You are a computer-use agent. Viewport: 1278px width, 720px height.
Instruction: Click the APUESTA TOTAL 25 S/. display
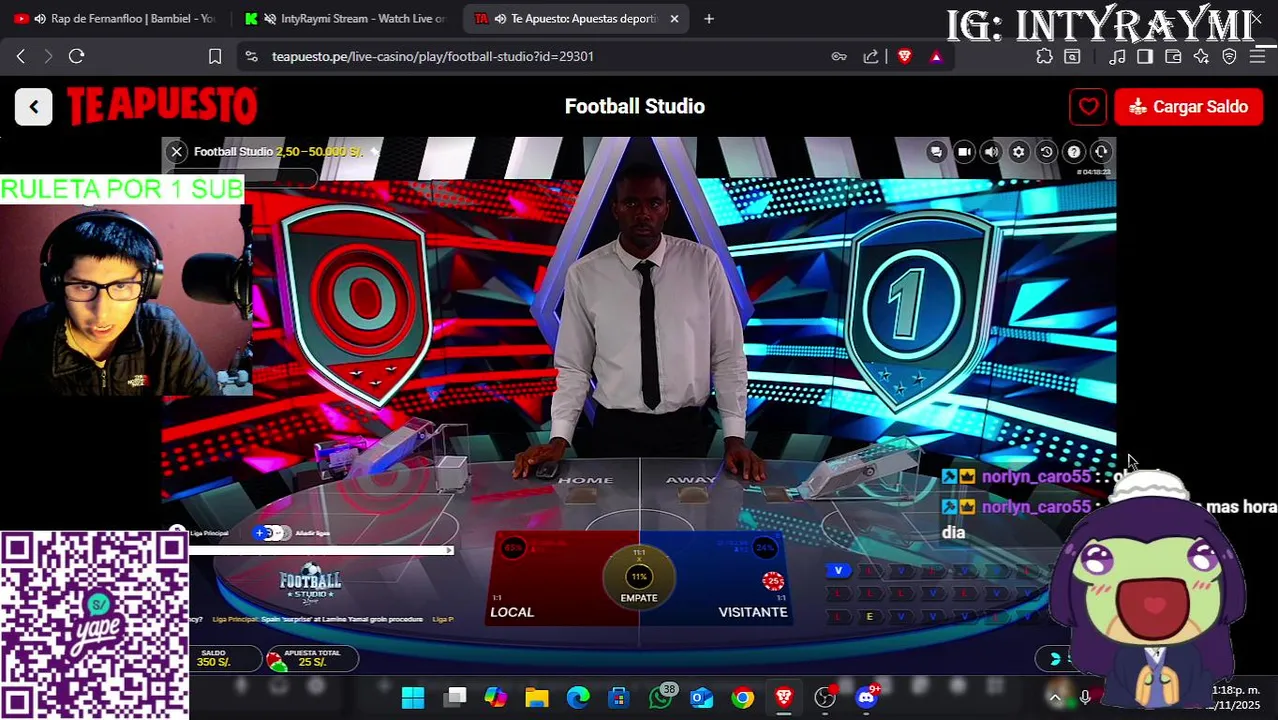click(x=310, y=658)
